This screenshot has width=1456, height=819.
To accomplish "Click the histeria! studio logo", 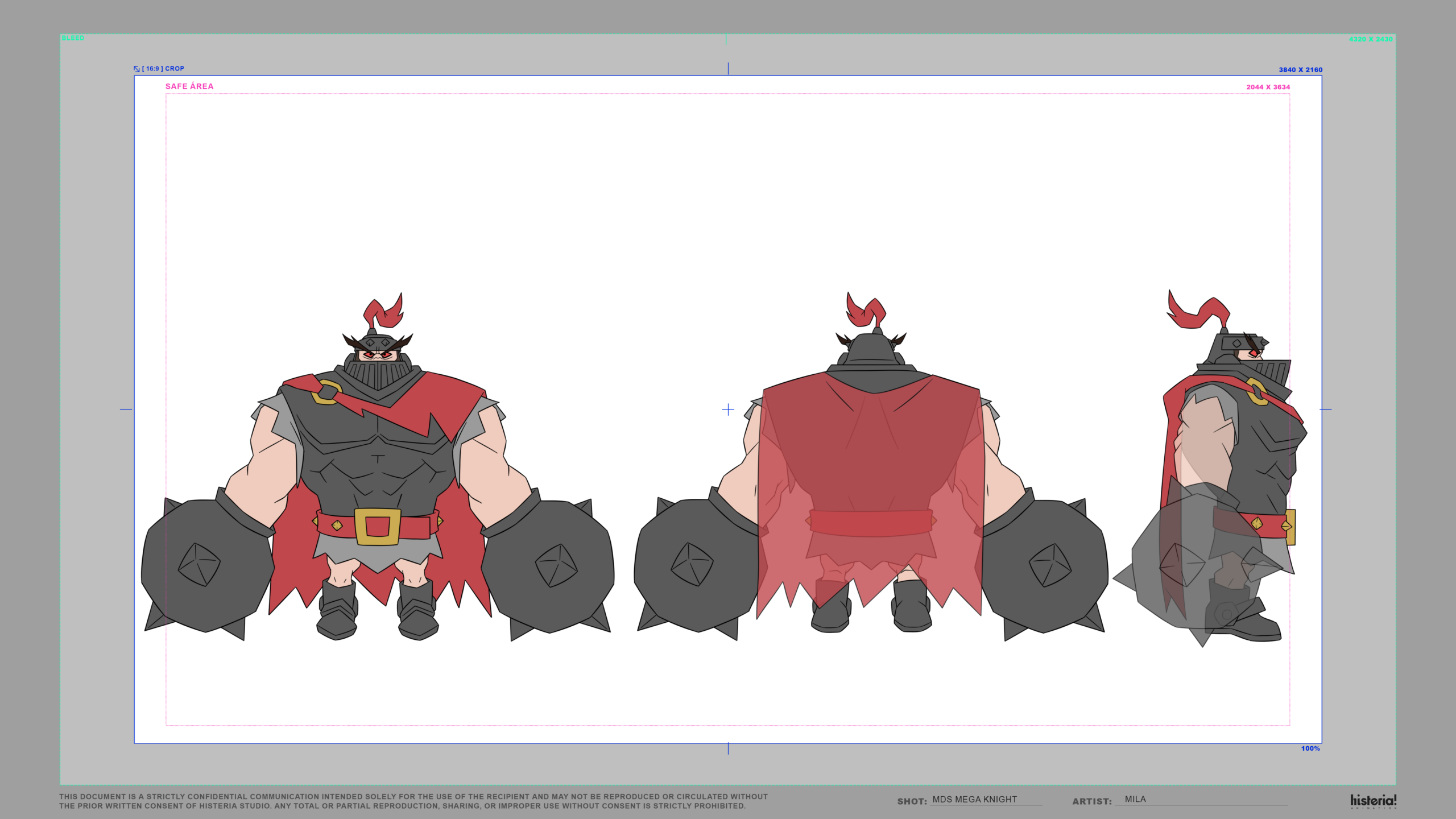I will pos(1373,801).
